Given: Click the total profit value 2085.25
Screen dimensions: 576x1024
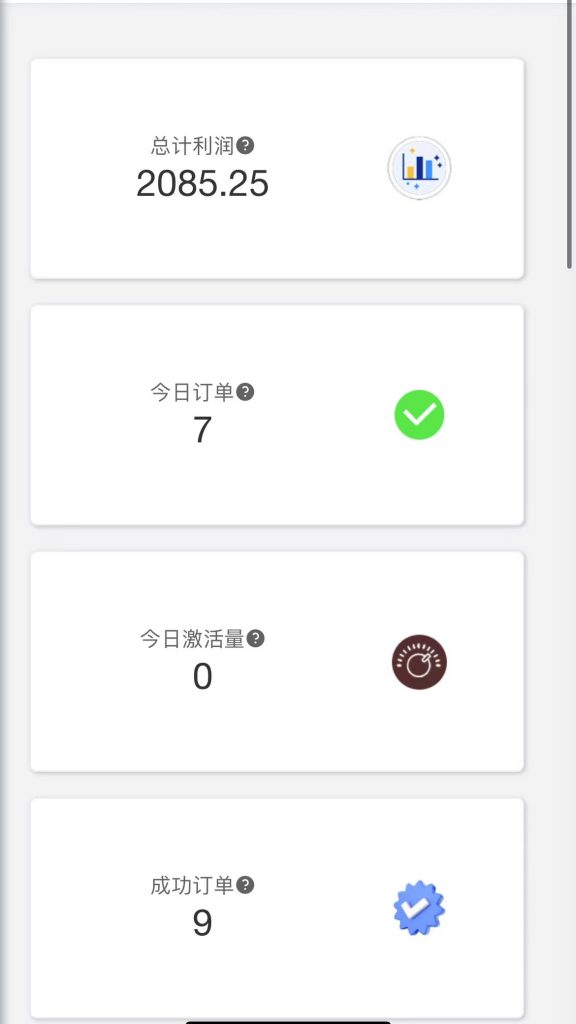Looking at the screenshot, I should coord(203,184).
